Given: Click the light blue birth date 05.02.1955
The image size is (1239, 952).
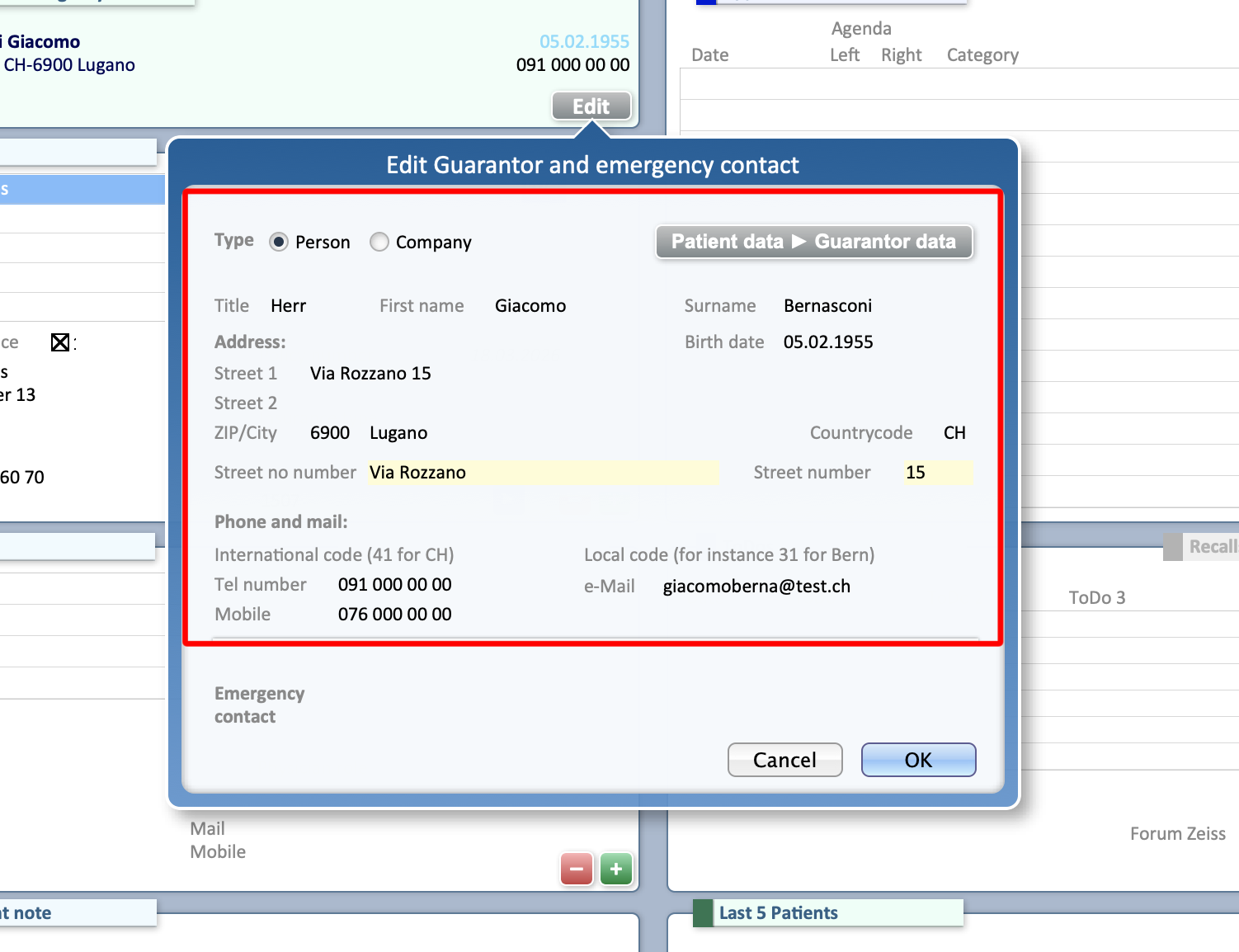Looking at the screenshot, I should click(x=584, y=41).
